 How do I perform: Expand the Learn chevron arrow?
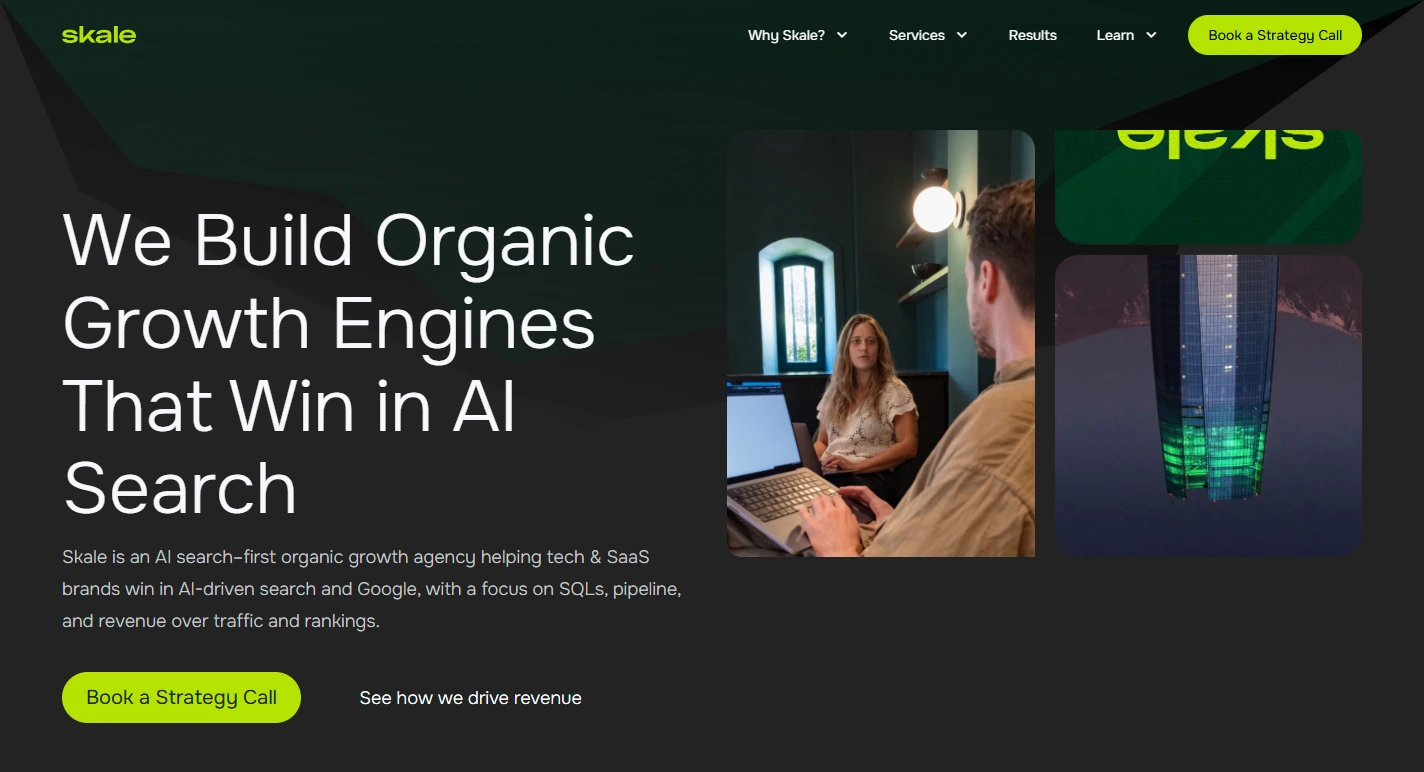(1151, 35)
